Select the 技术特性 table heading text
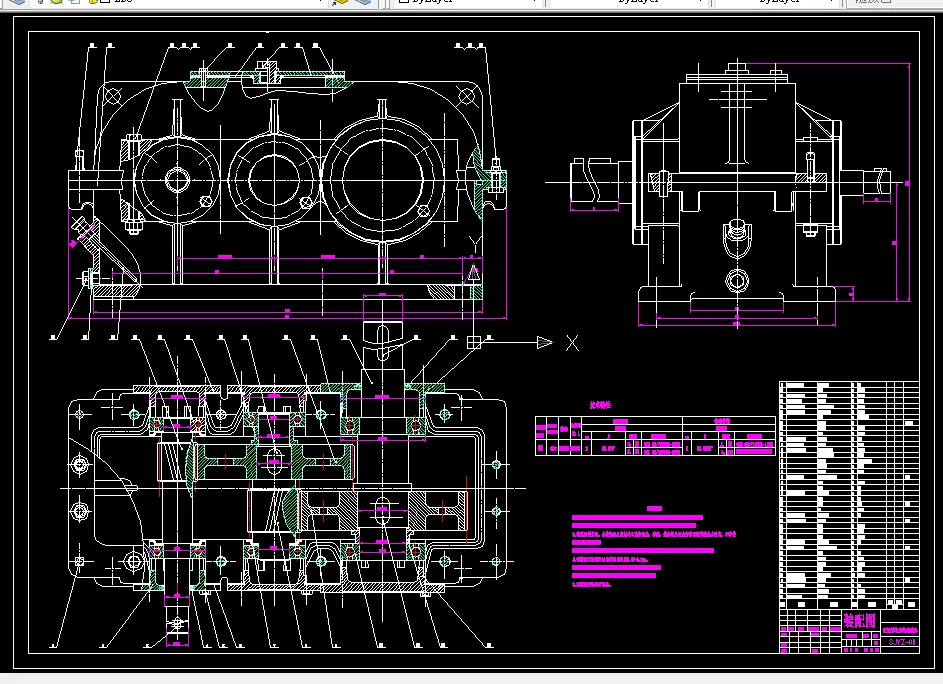943x684 pixels. (x=601, y=405)
